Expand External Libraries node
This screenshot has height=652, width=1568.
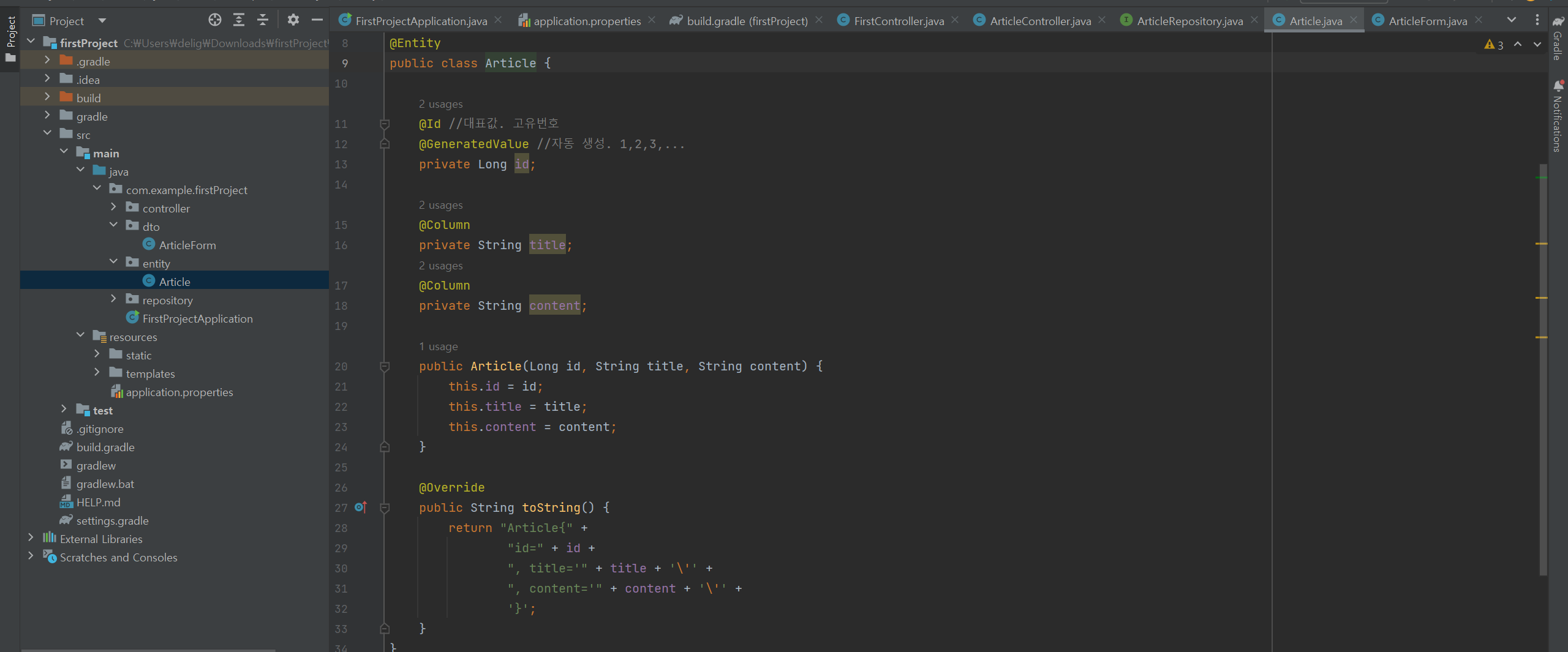coord(31,538)
